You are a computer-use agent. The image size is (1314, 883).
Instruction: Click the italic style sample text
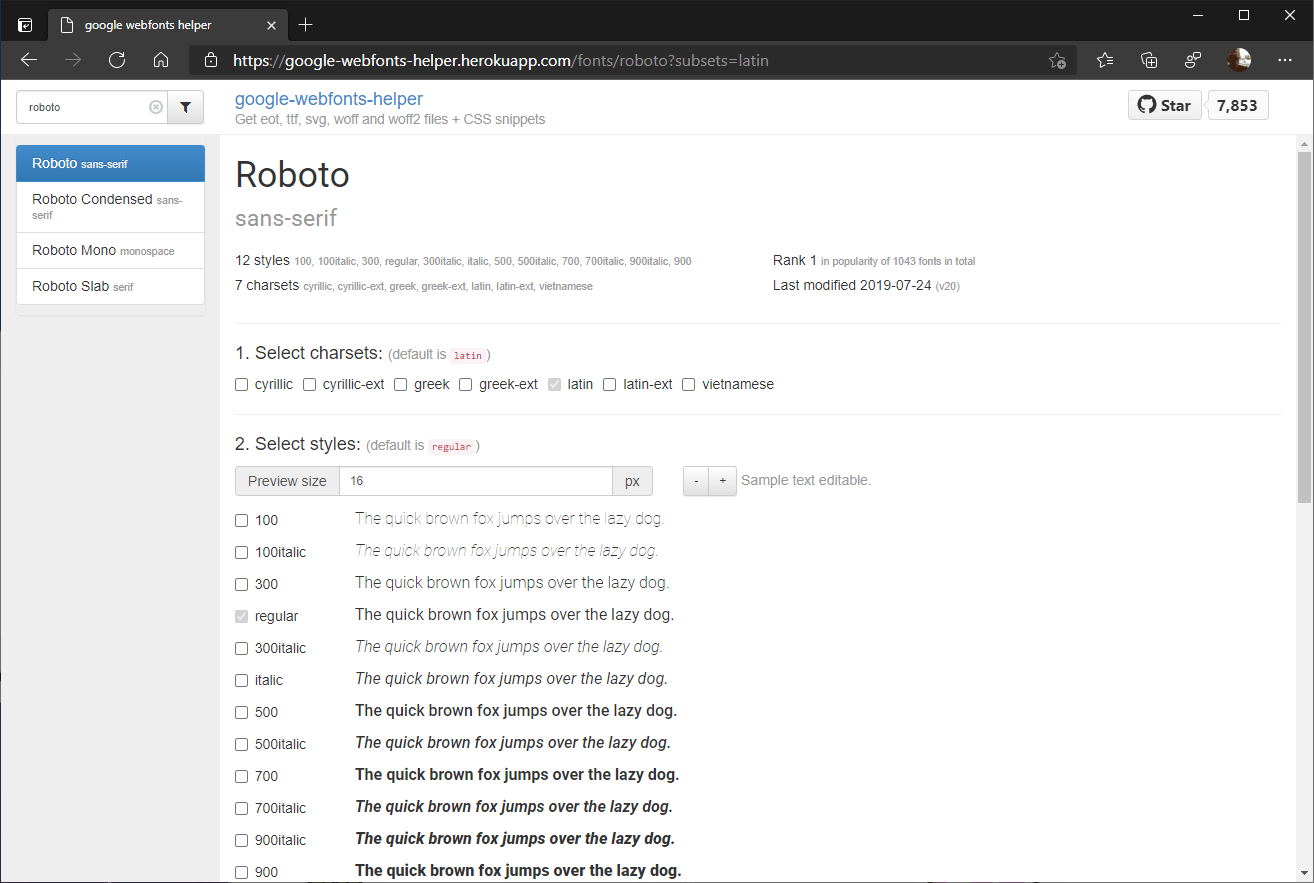(511, 679)
